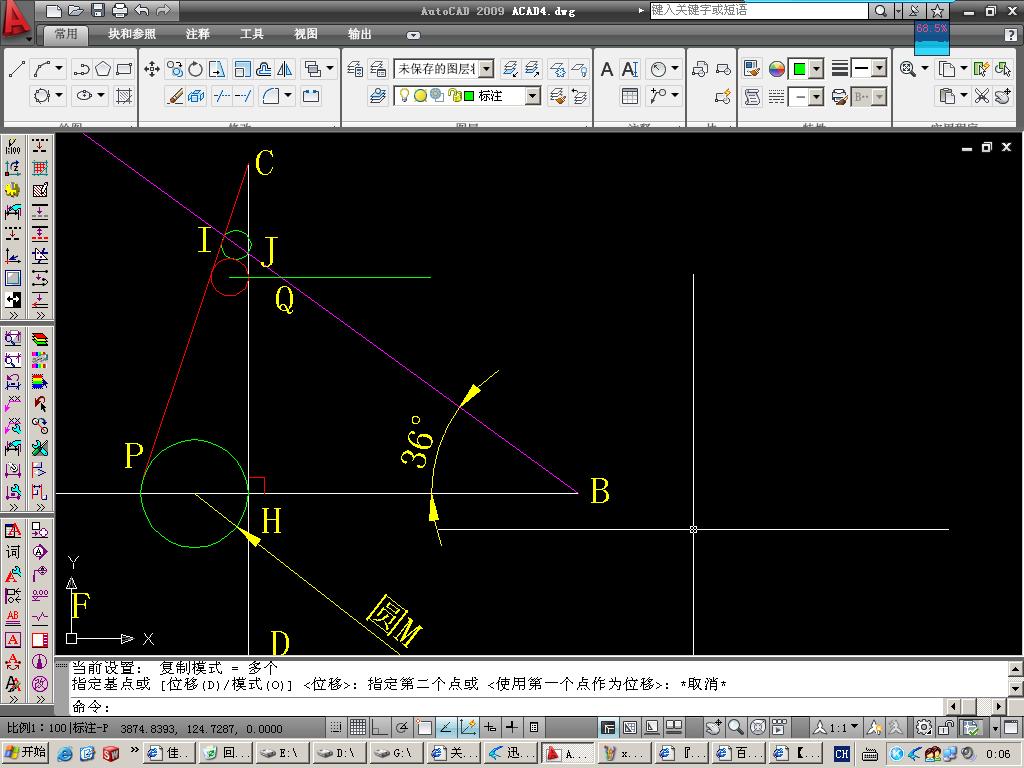Screen dimensions: 1024x768
Task: Toggle lineweight display in status bar
Action: (512, 728)
